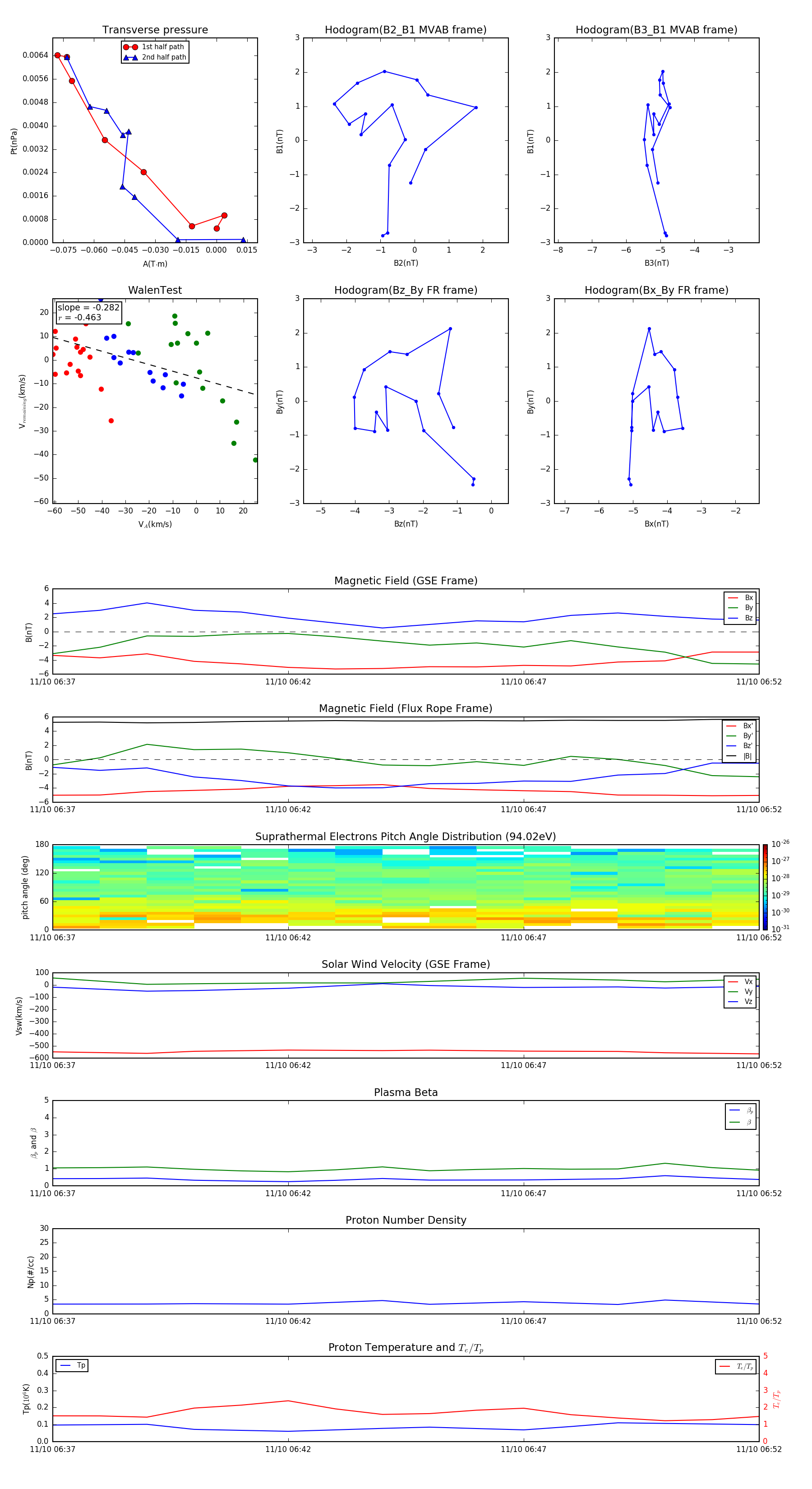Screen dimensions: 812x1489
Task: Click the "Solar Wind Velocity (GSE Frame)" title
Action: point(406,964)
